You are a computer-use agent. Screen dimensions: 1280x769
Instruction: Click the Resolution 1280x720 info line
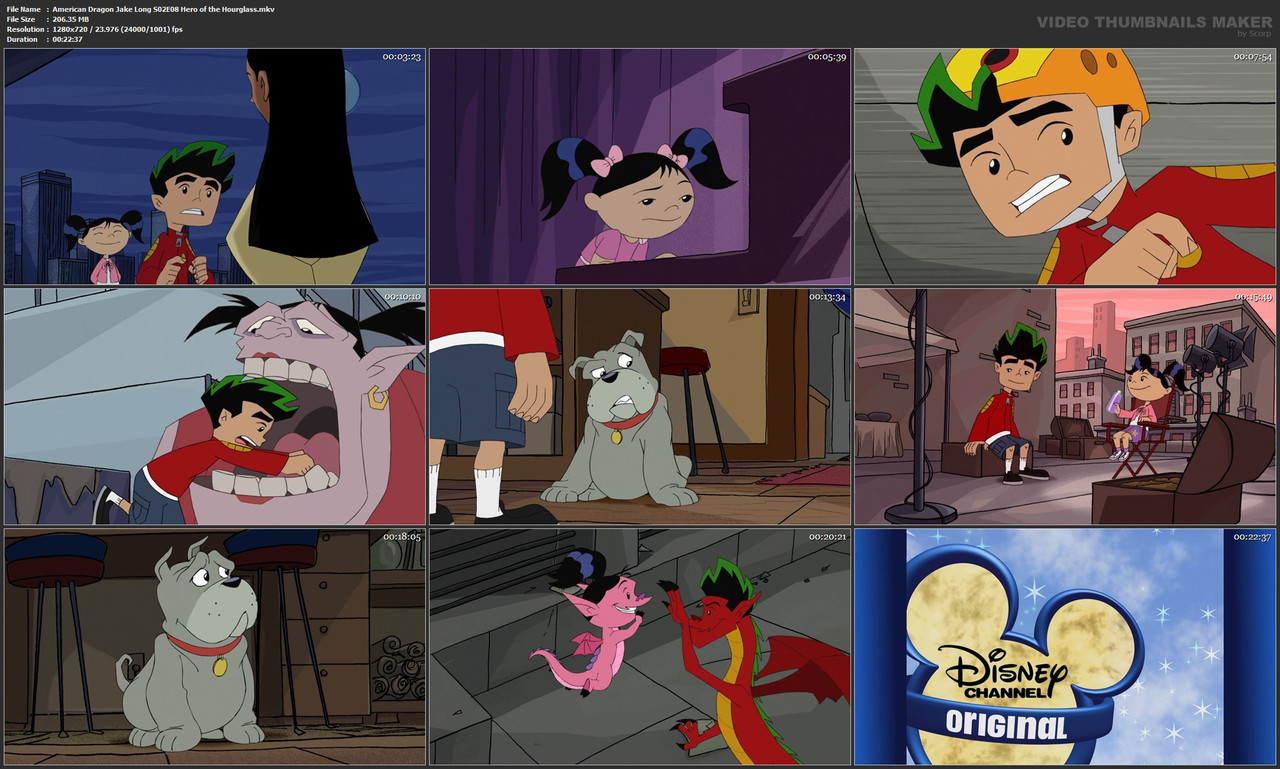pyautogui.click(x=100, y=28)
